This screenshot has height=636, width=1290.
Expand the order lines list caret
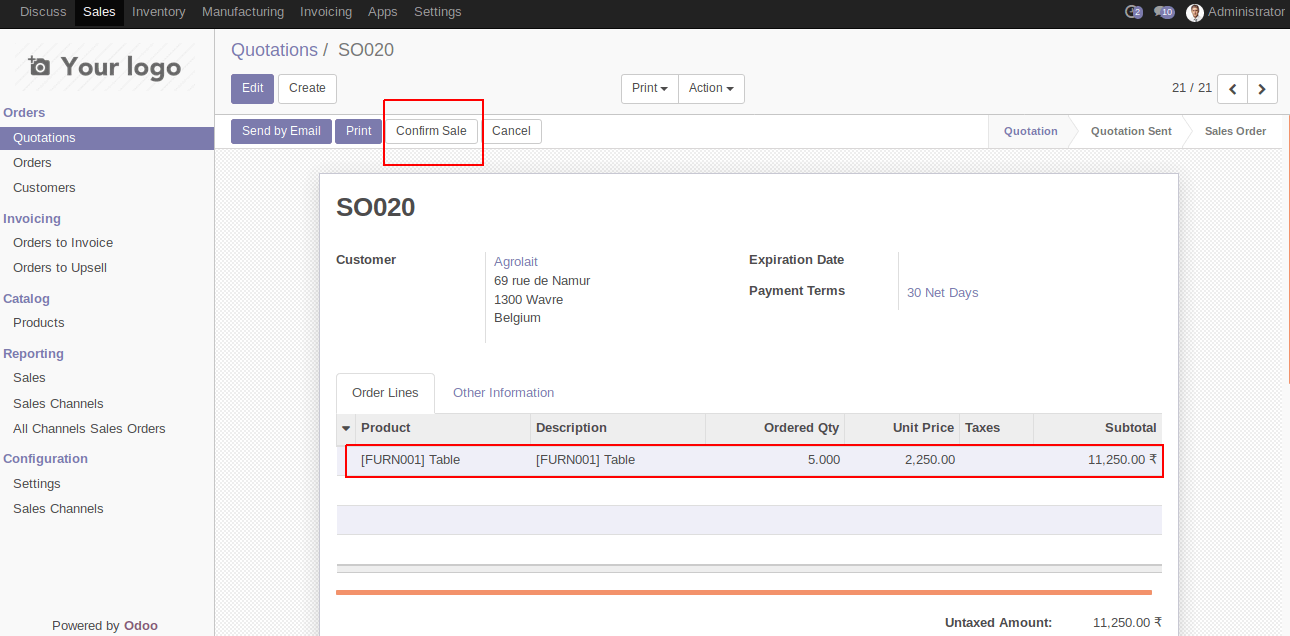(345, 427)
